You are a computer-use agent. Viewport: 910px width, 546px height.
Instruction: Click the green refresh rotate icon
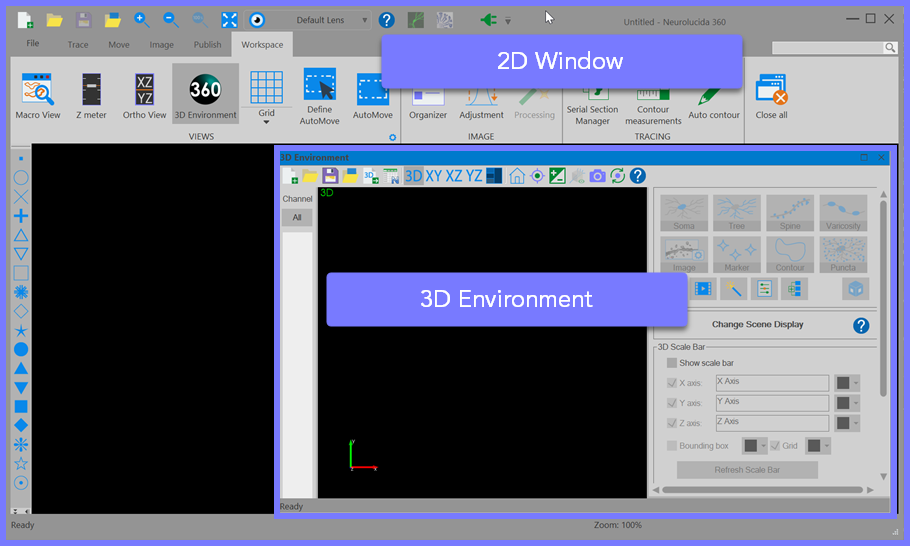pyautogui.click(x=618, y=176)
